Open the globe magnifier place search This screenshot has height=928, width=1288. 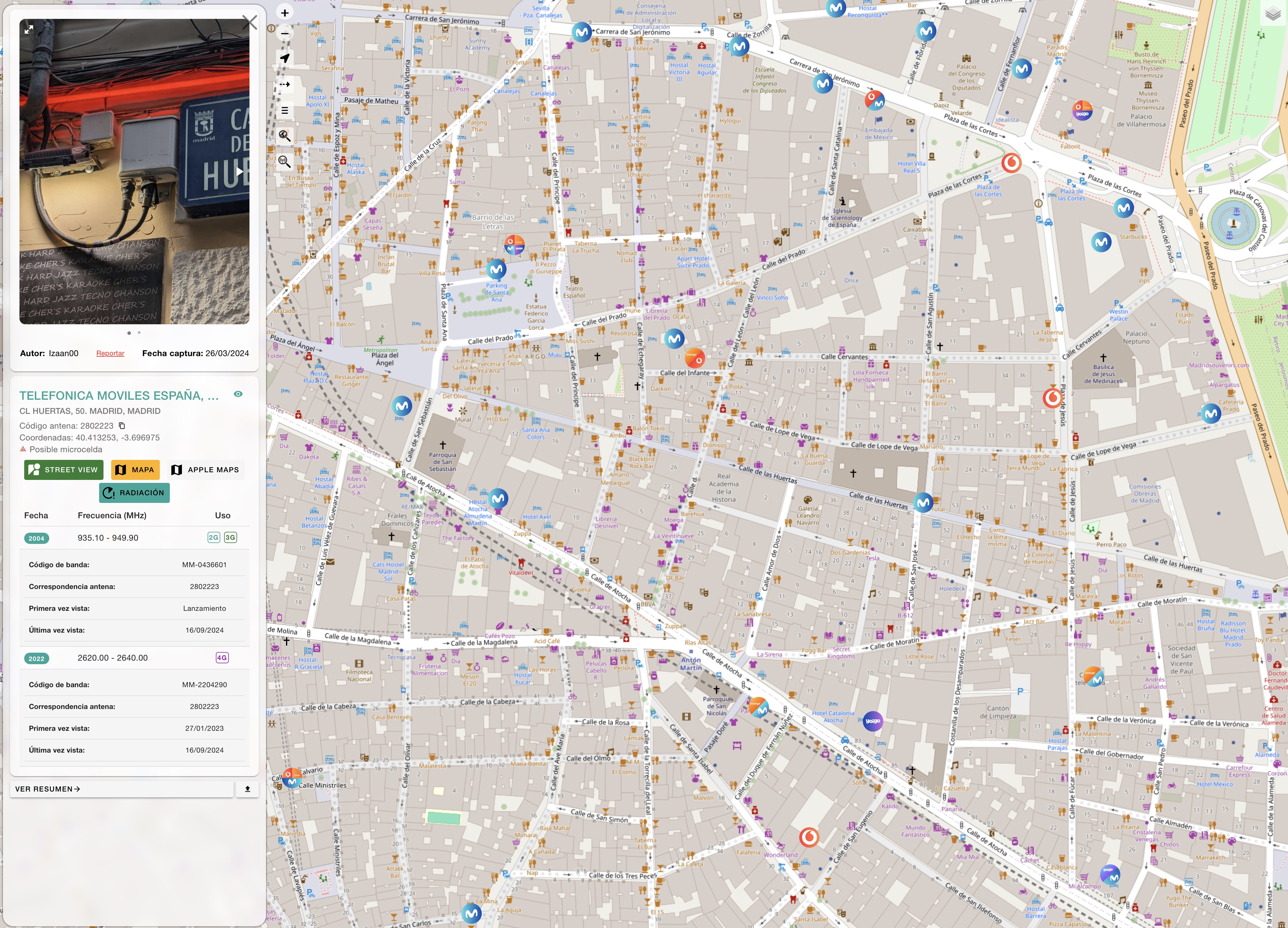pos(285,136)
